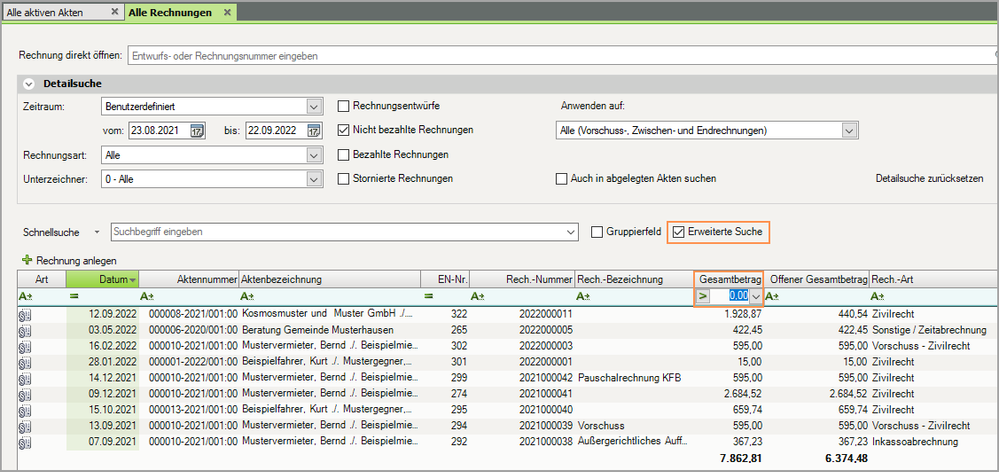
Task: Open the Schnellsuche options arrow
Action: (x=97, y=232)
